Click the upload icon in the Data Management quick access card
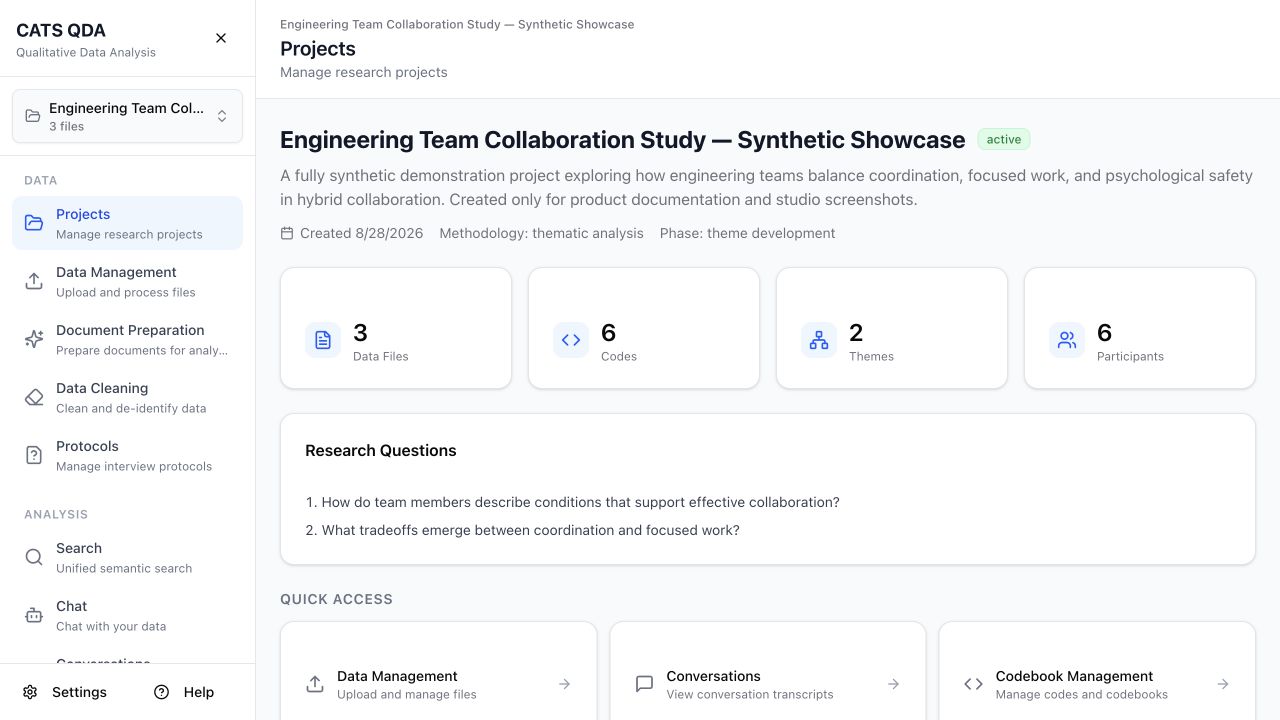This screenshot has width=1280, height=720. tap(315, 684)
